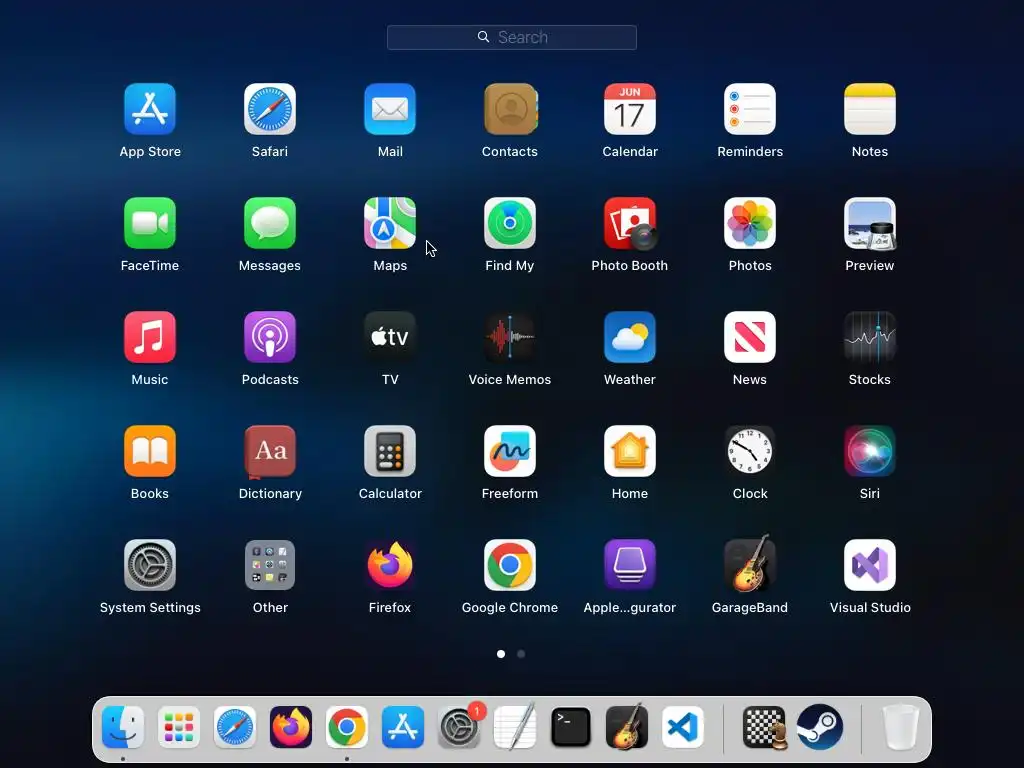Open Voice Memos
This screenshot has height=768, width=1024.
(x=510, y=337)
